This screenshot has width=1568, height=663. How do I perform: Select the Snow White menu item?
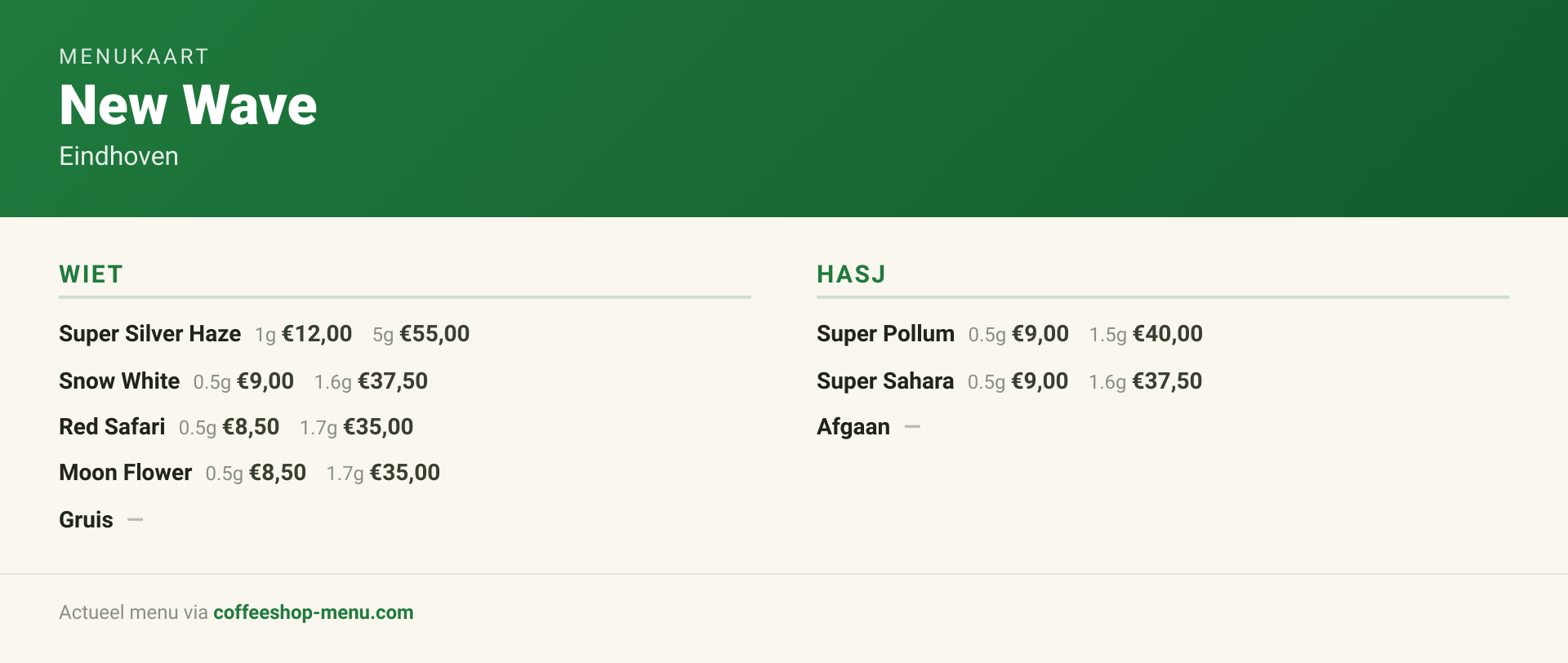point(119,381)
